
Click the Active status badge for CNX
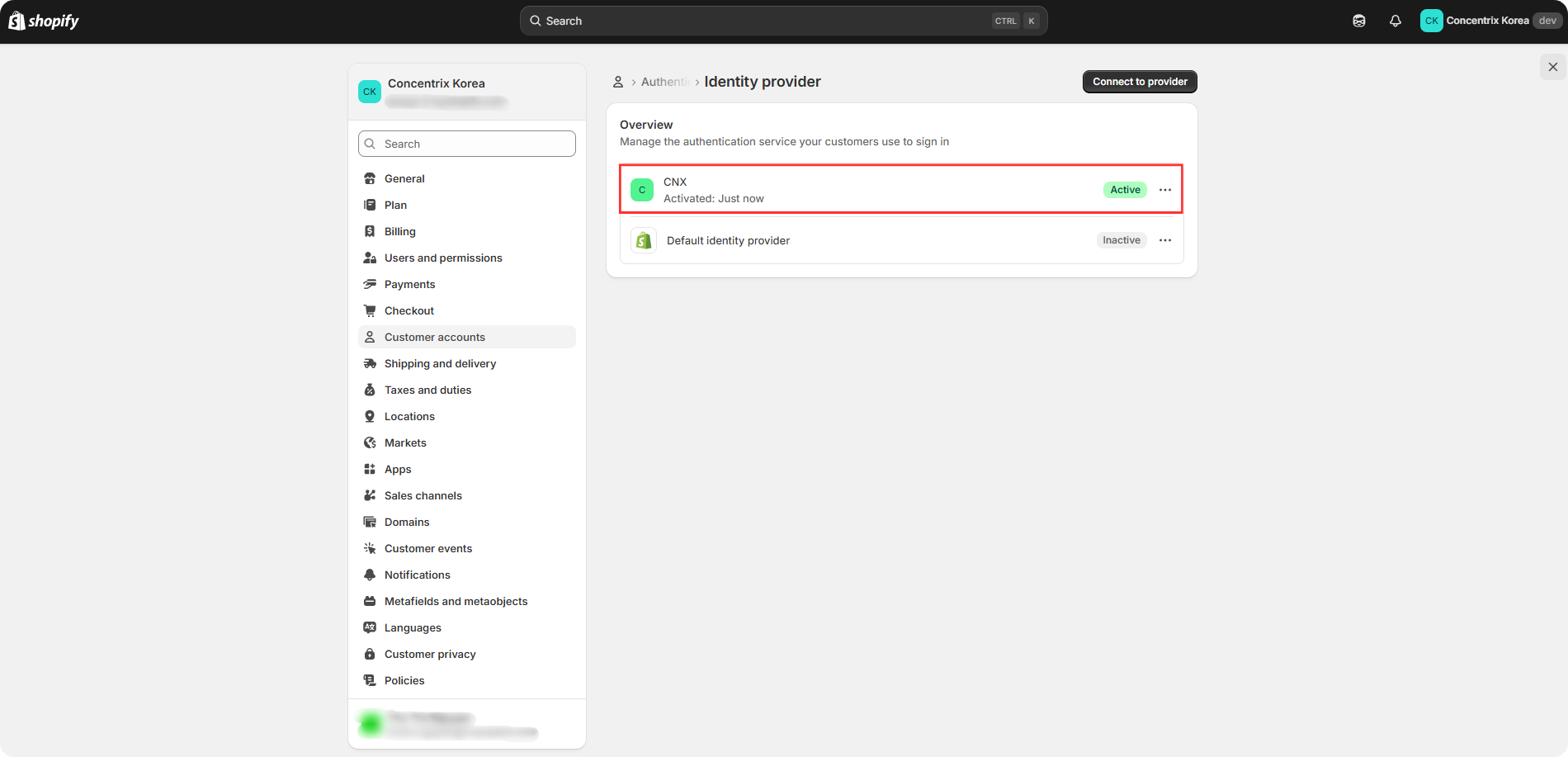(1125, 190)
